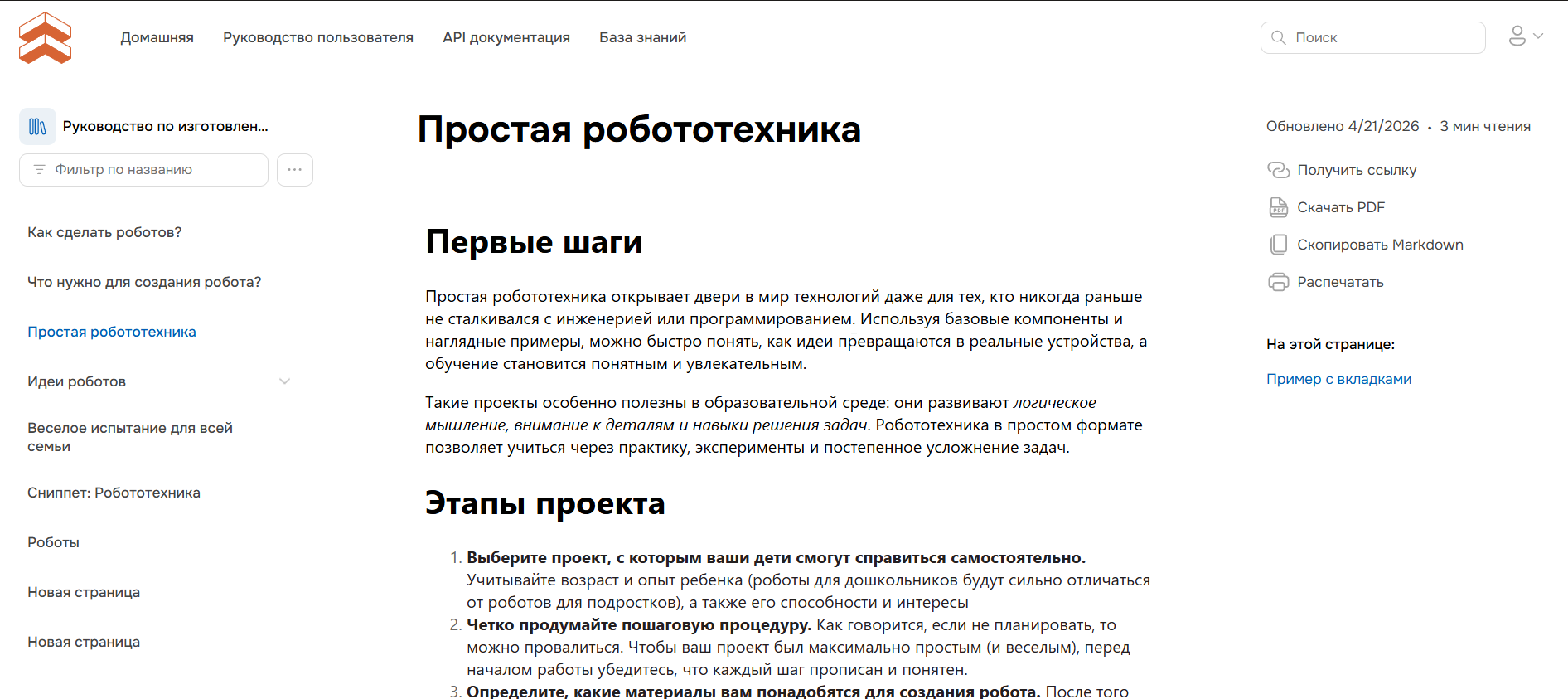
Task: Open the sidebar three-dots menu
Action: (294, 169)
